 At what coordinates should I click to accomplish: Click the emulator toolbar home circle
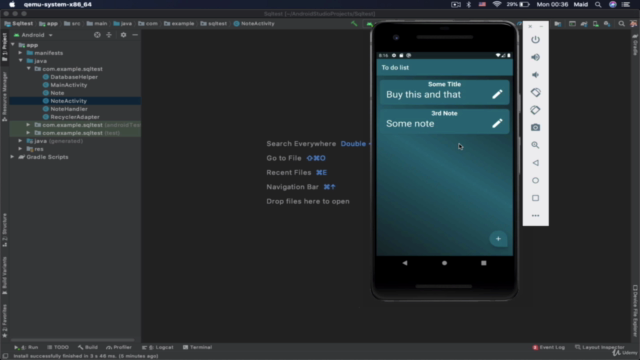[x=535, y=180]
